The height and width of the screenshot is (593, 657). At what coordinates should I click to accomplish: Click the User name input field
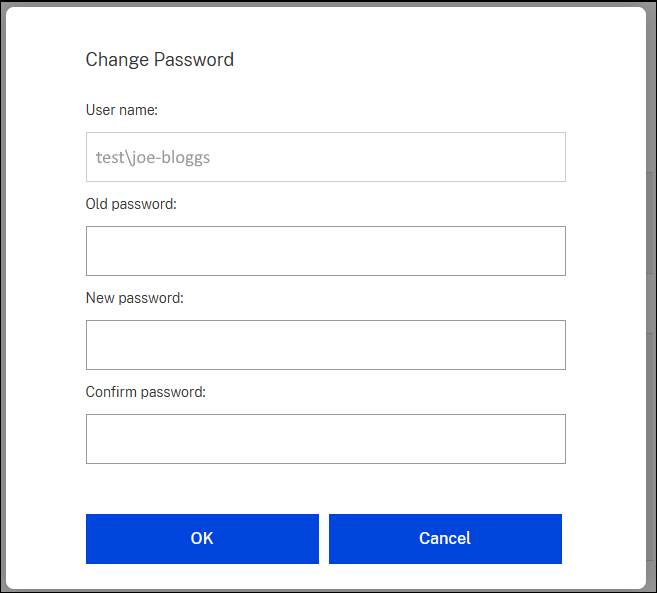(x=325, y=157)
